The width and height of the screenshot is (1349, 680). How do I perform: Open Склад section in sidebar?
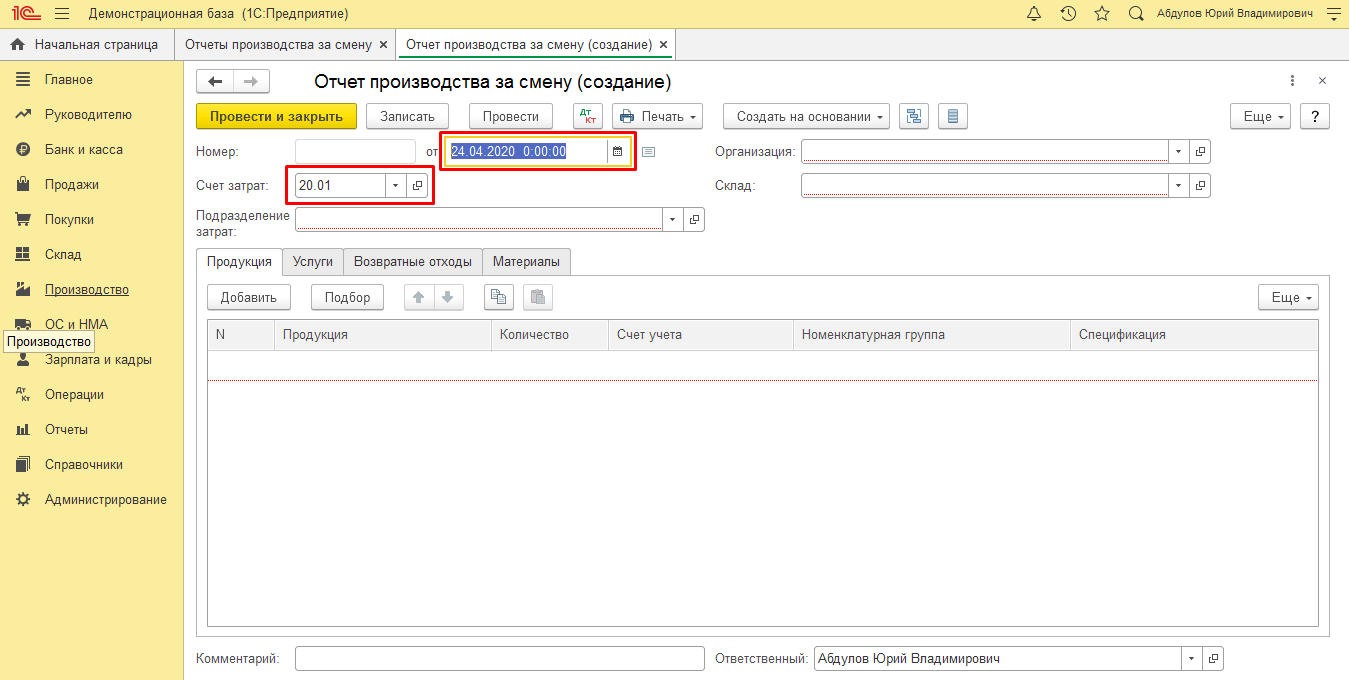tap(63, 255)
